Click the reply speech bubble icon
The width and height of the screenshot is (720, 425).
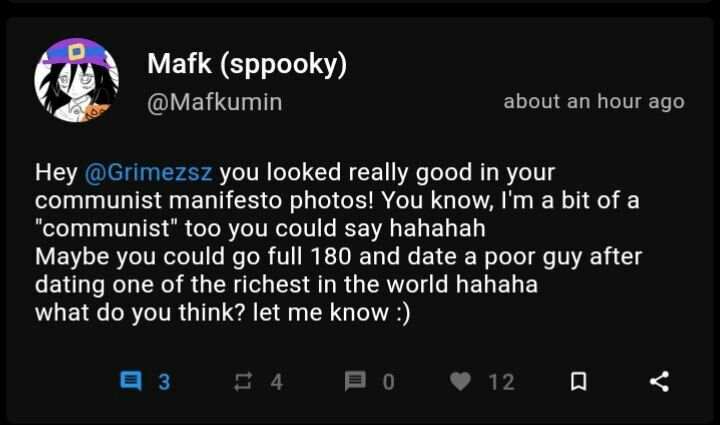point(131,381)
